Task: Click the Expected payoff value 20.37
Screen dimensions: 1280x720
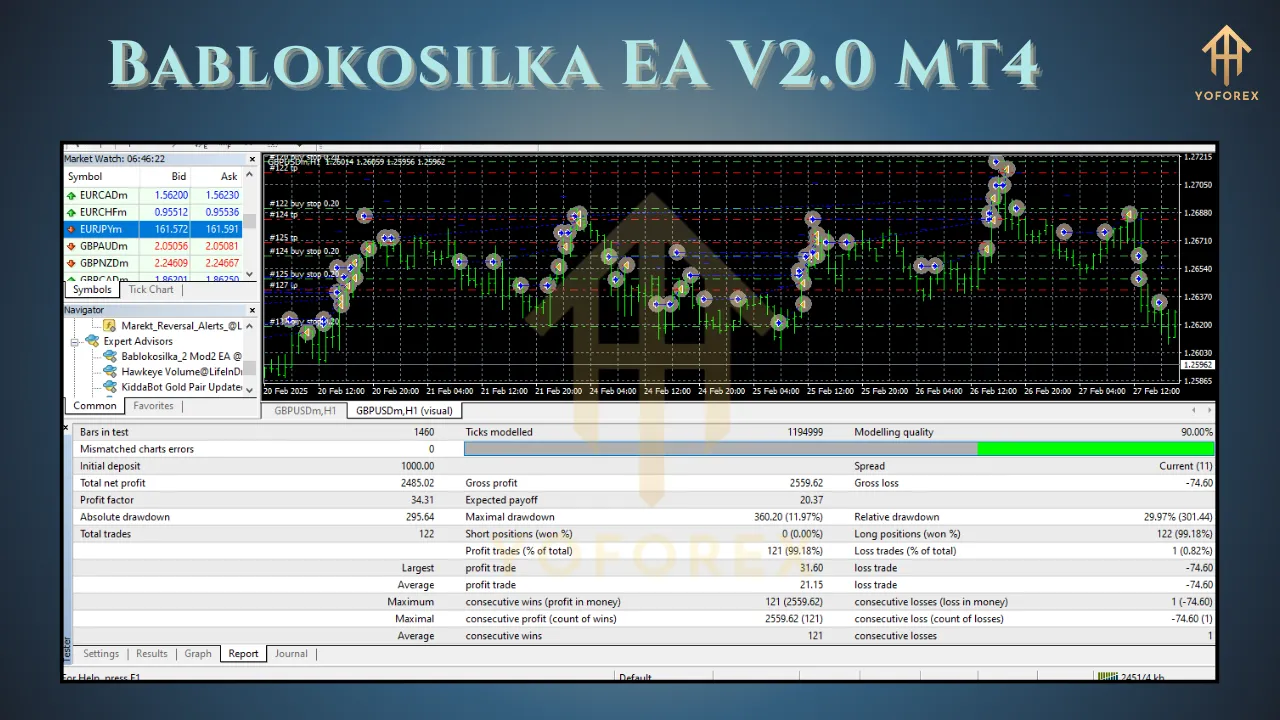Action: [x=811, y=500]
